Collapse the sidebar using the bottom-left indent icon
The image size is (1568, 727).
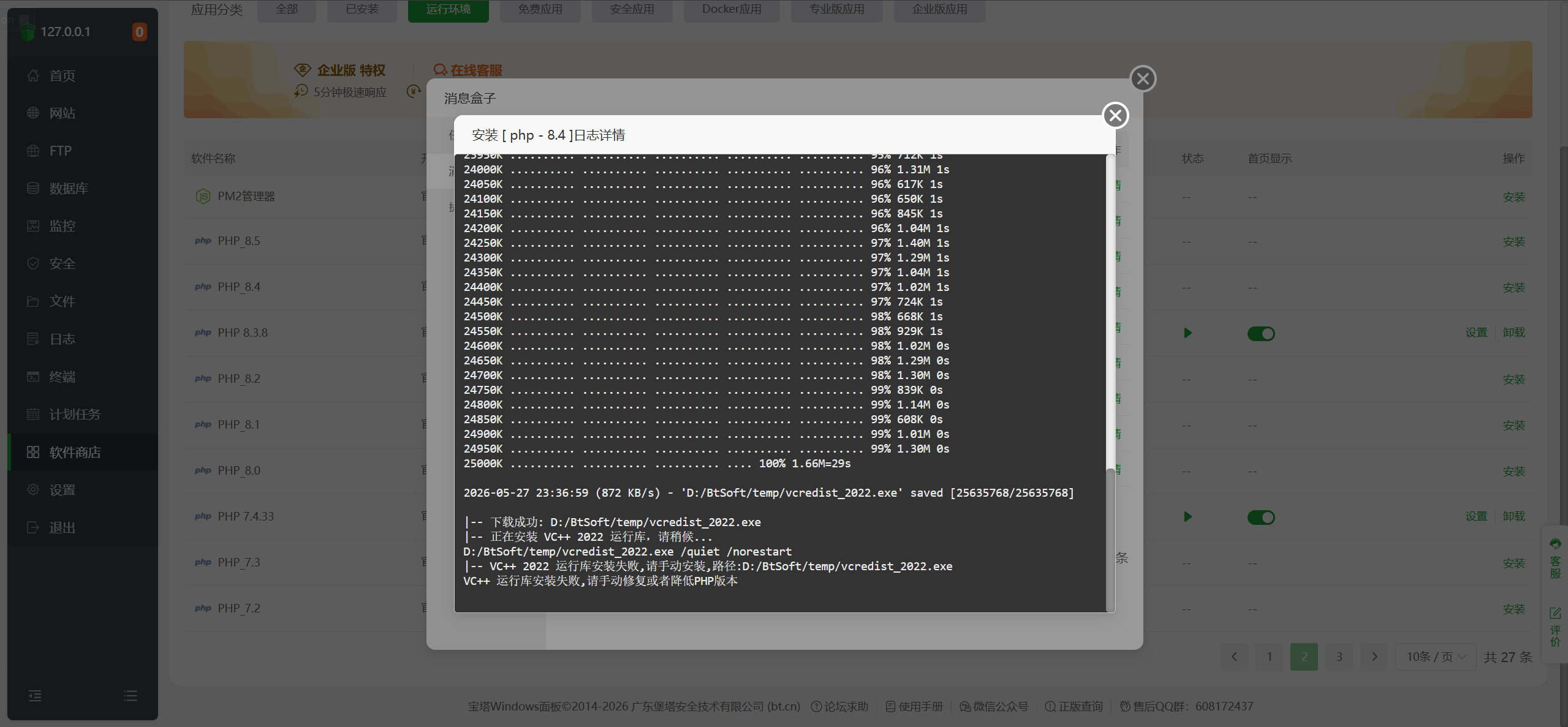coord(35,696)
